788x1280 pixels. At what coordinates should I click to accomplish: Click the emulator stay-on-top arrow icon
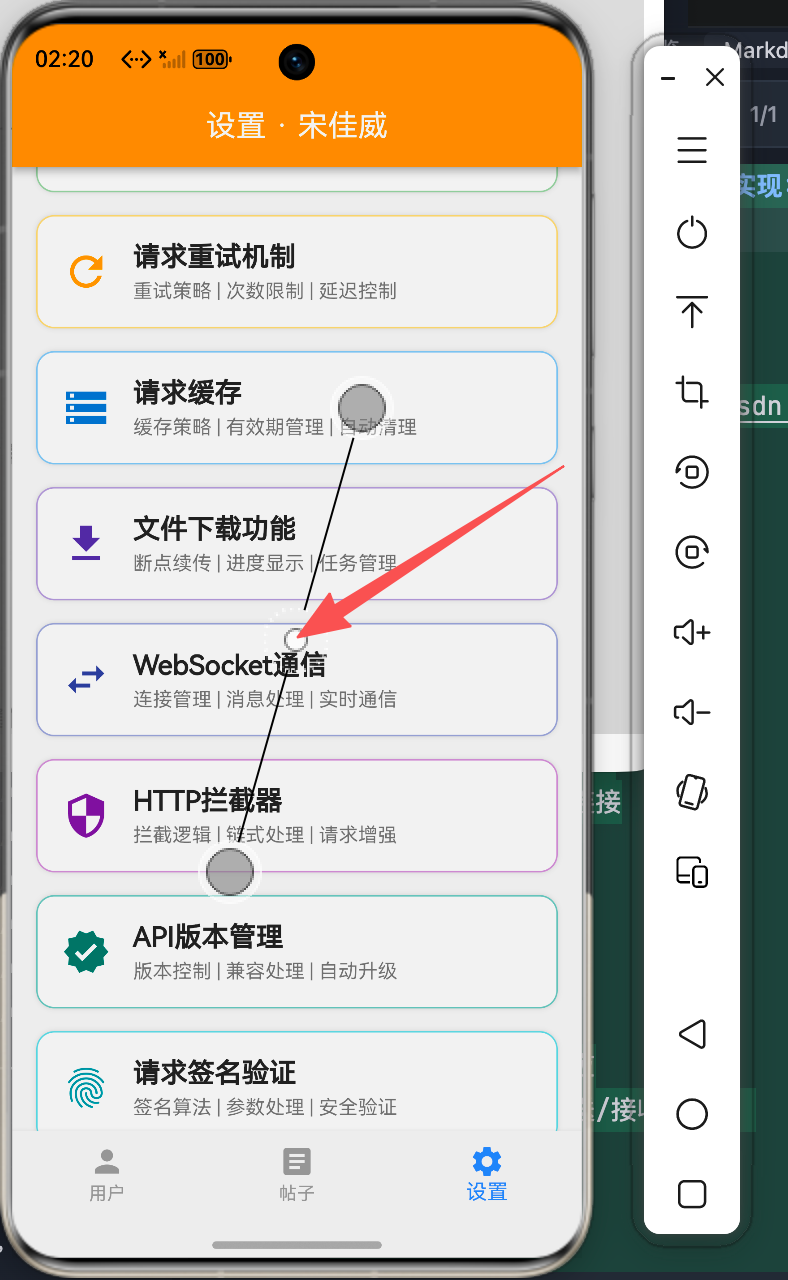(x=692, y=312)
